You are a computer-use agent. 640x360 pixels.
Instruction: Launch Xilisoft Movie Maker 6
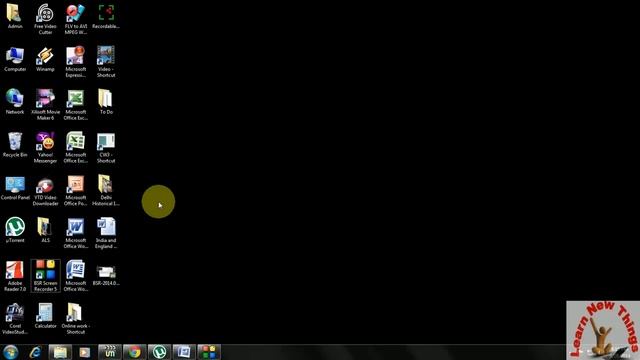coord(45,105)
